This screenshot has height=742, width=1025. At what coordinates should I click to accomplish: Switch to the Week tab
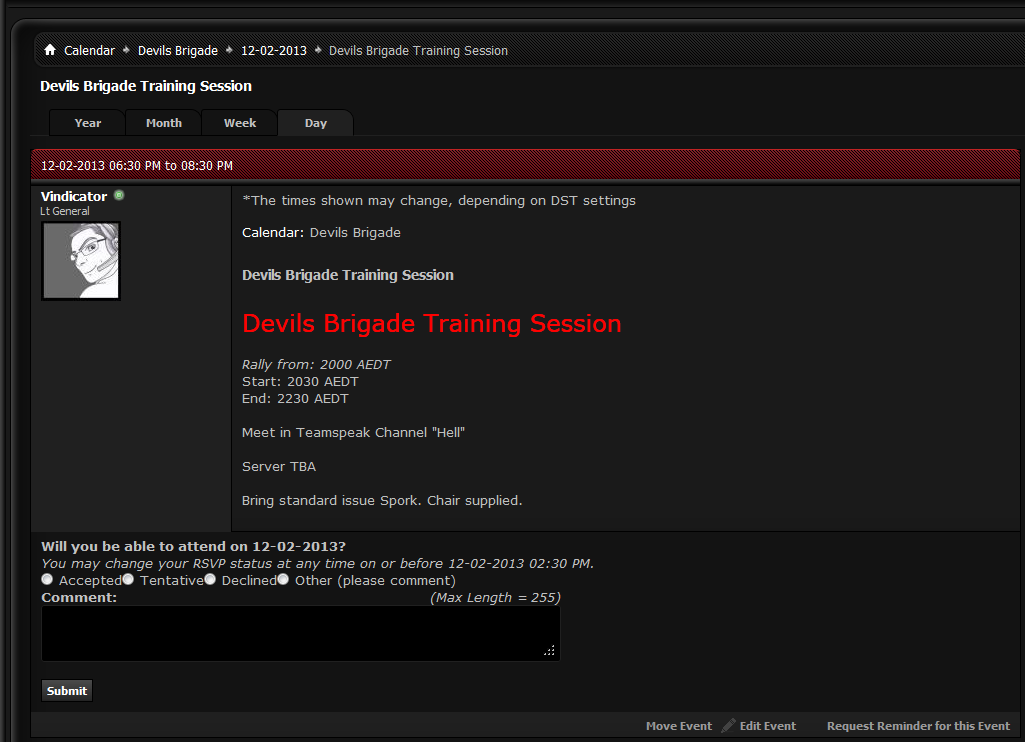[240, 123]
